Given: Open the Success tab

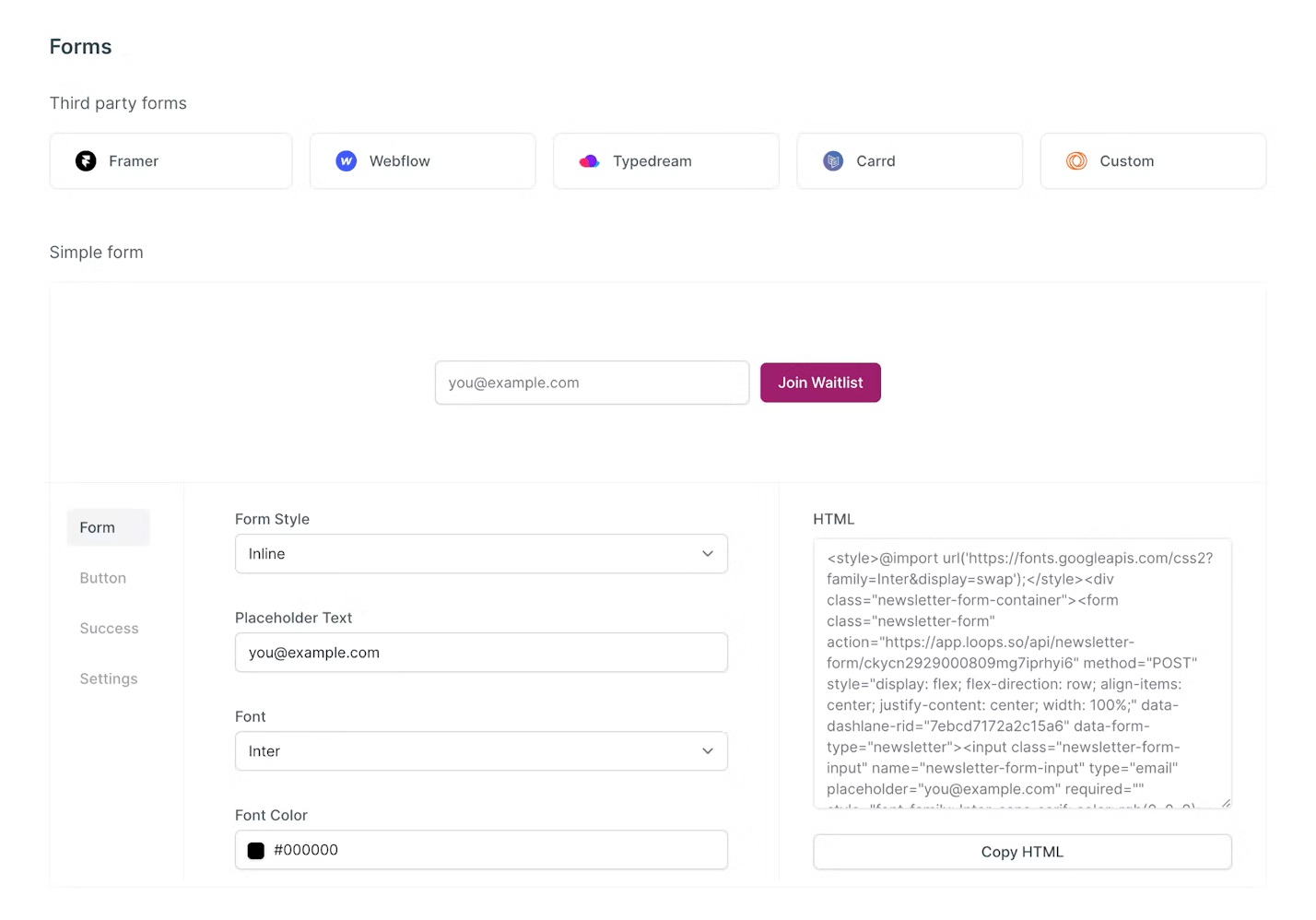Looking at the screenshot, I should [x=109, y=629].
